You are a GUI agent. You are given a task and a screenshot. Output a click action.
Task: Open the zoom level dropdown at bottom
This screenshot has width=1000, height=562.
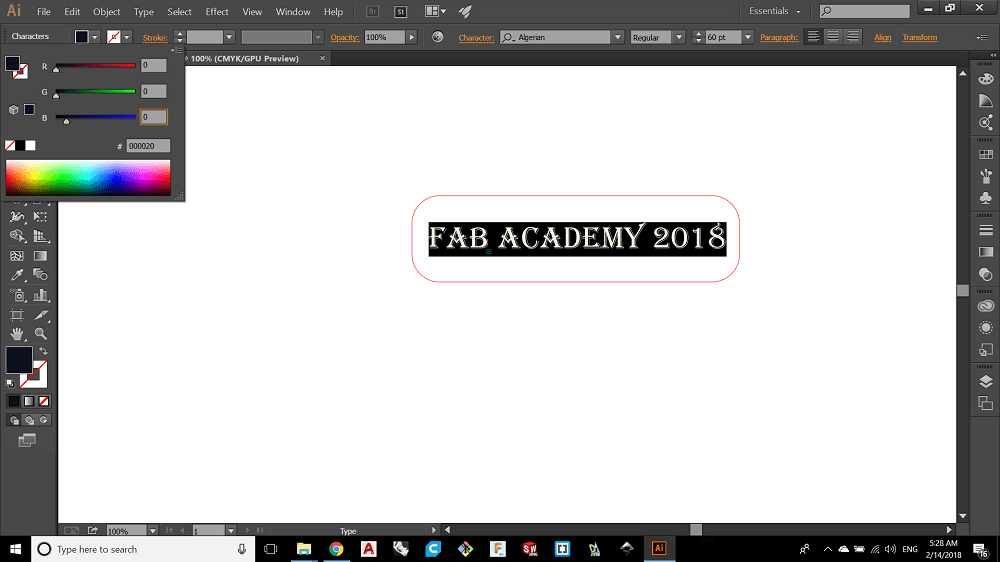[152, 531]
